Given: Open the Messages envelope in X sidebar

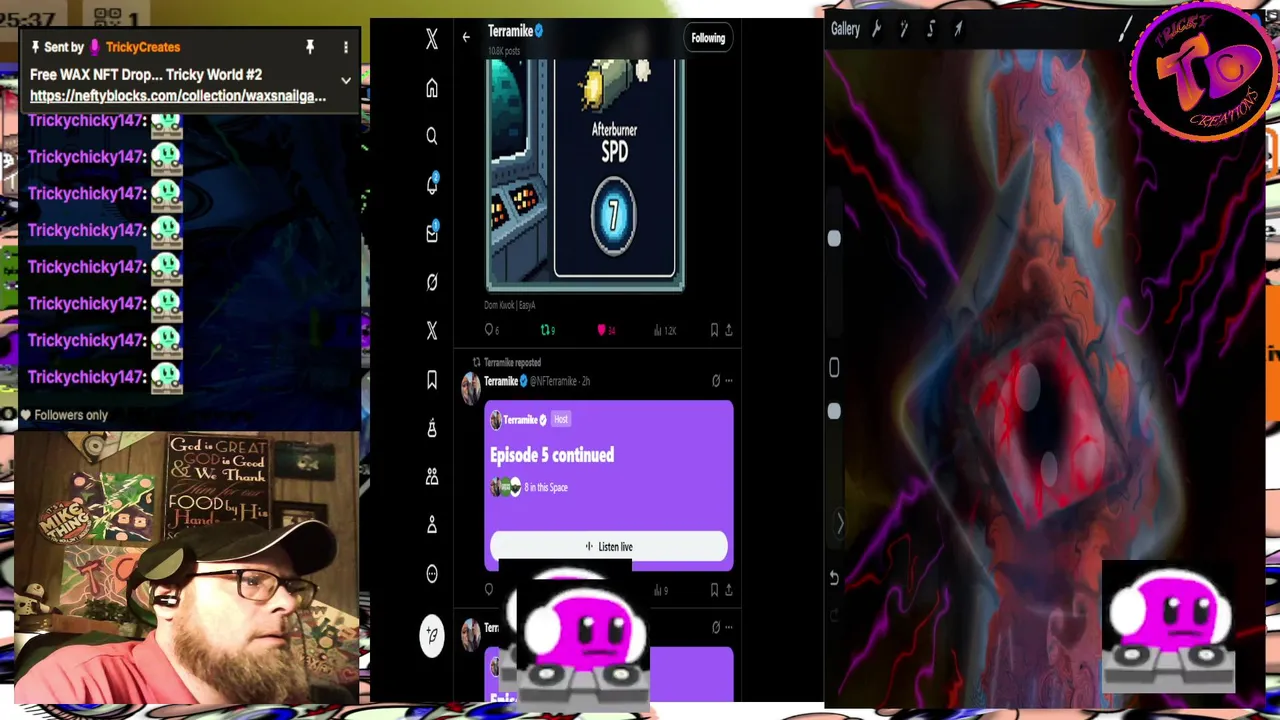Looking at the screenshot, I should [x=432, y=233].
